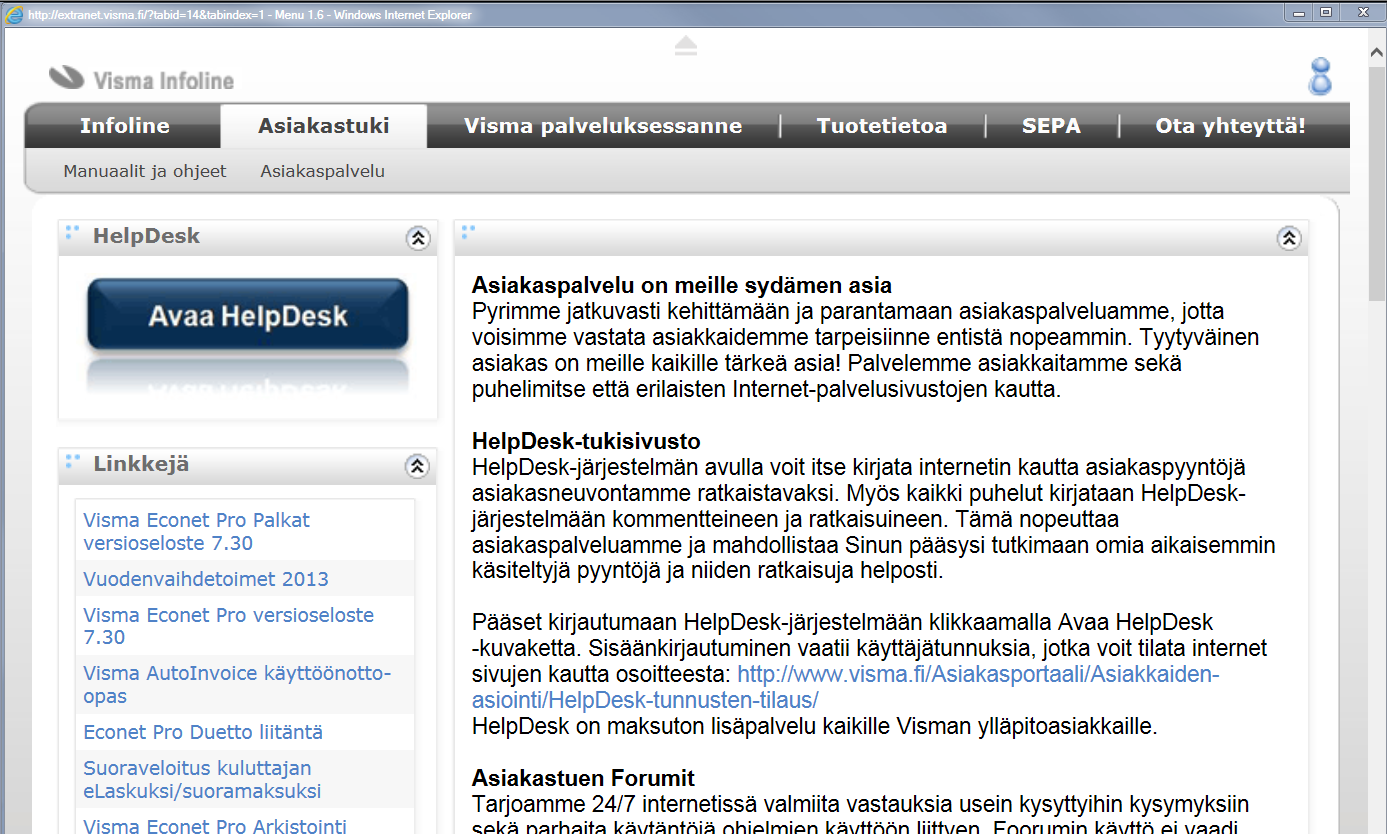
Task: Select the Asiakastuki tab
Action: pyautogui.click(x=324, y=126)
